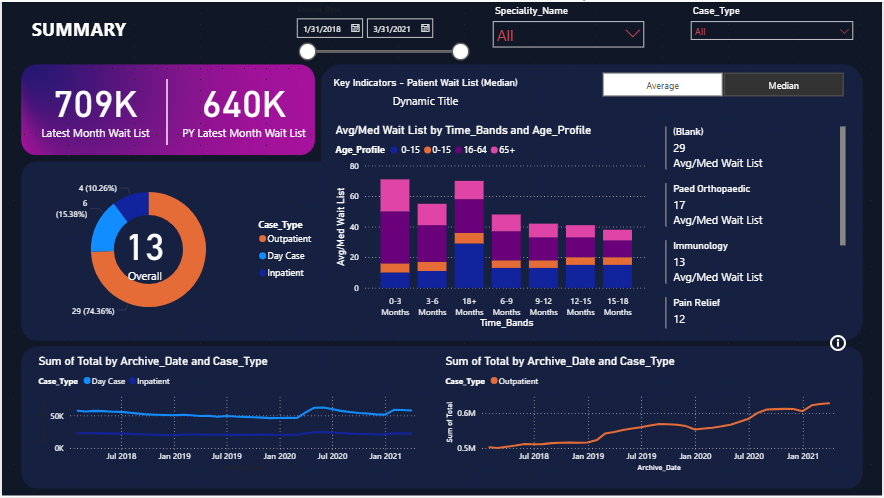Click the Inpatient legend marker beside the donut
This screenshot has width=884, height=498.
click(x=262, y=273)
